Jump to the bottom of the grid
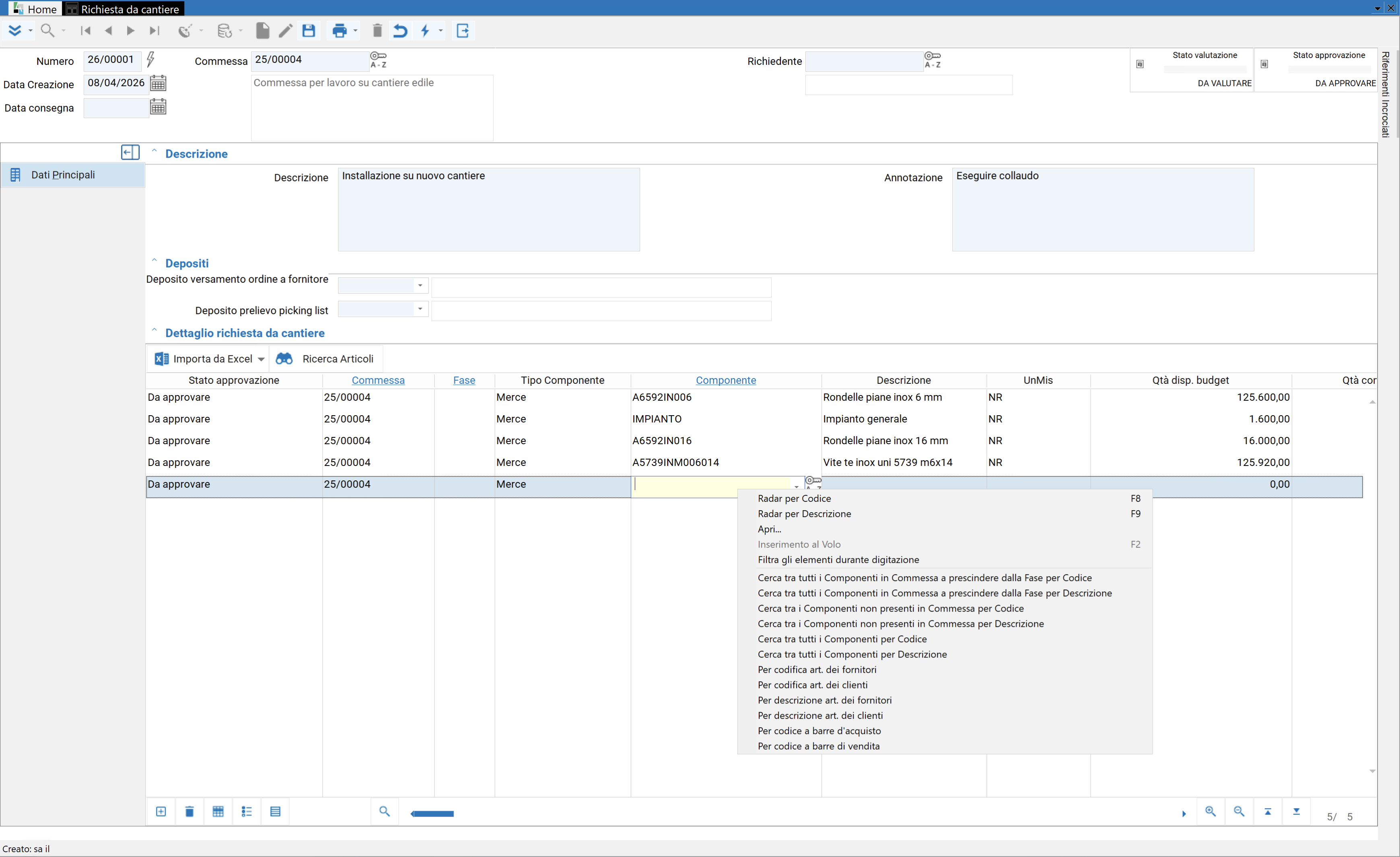The height and width of the screenshot is (857, 1400). tap(1297, 812)
